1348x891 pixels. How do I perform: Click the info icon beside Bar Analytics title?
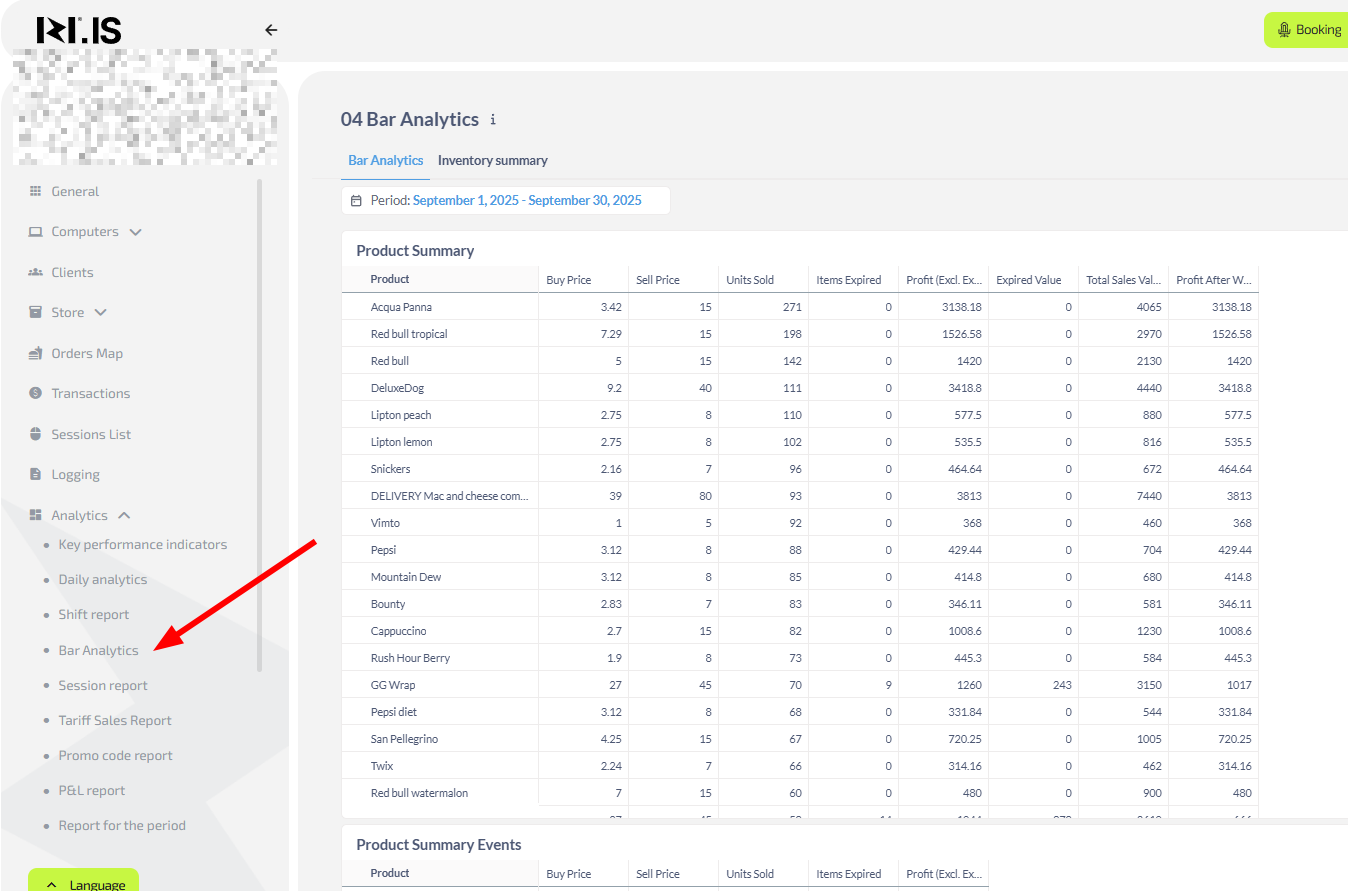[x=493, y=119]
